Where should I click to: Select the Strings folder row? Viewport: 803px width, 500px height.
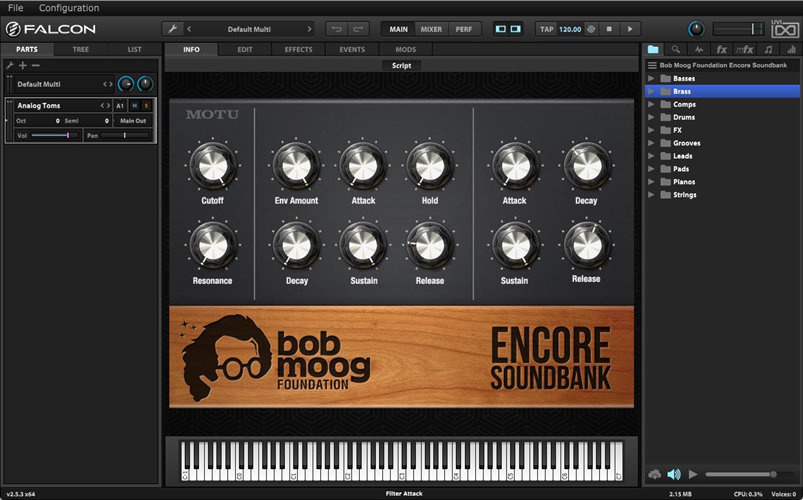coord(723,195)
